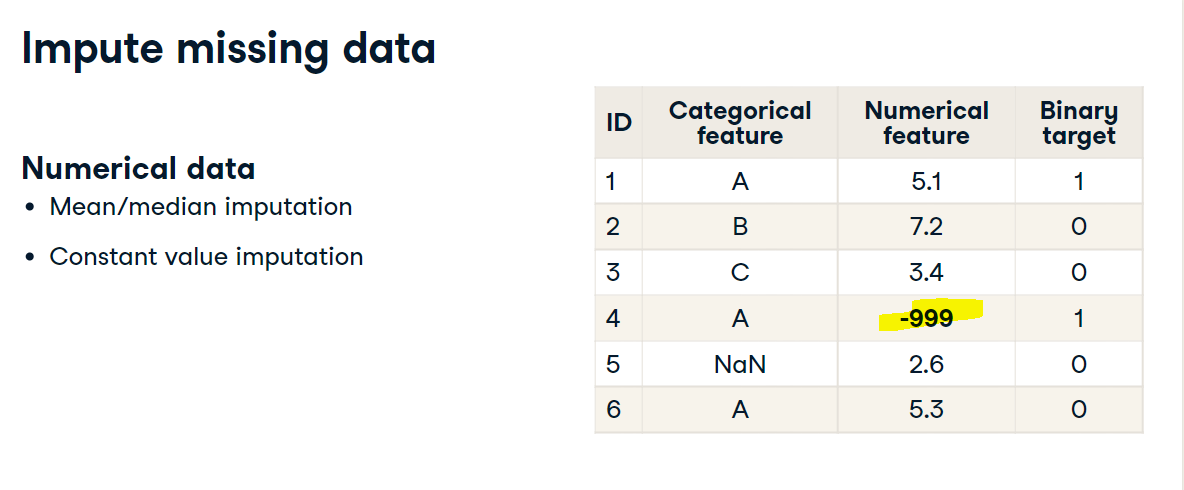Click the binary target value in row 4
The height and width of the screenshot is (490, 1184).
coord(1078,319)
